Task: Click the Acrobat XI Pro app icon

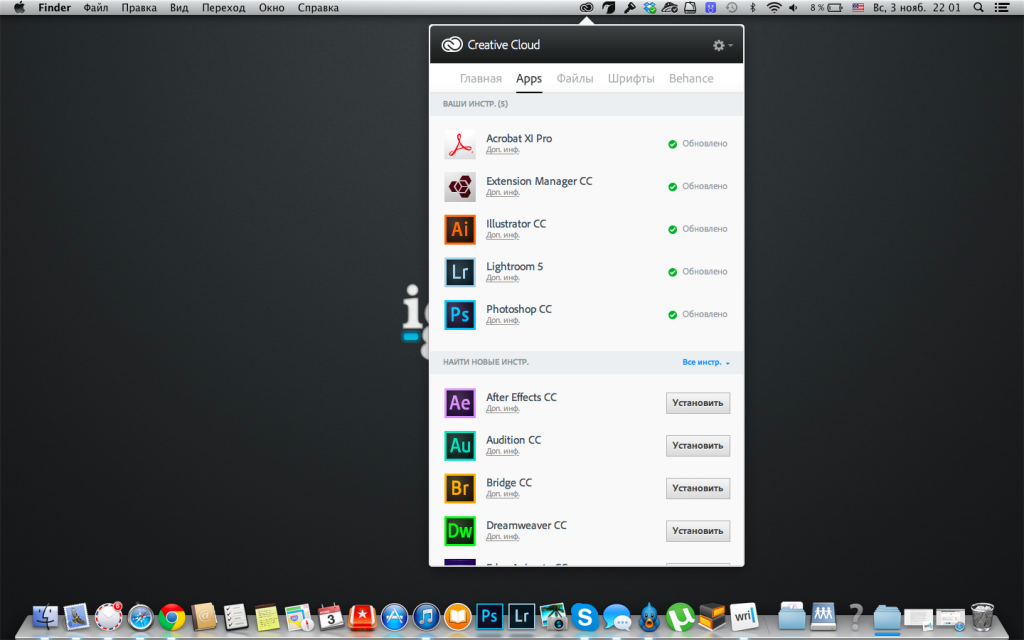Action: 460,144
